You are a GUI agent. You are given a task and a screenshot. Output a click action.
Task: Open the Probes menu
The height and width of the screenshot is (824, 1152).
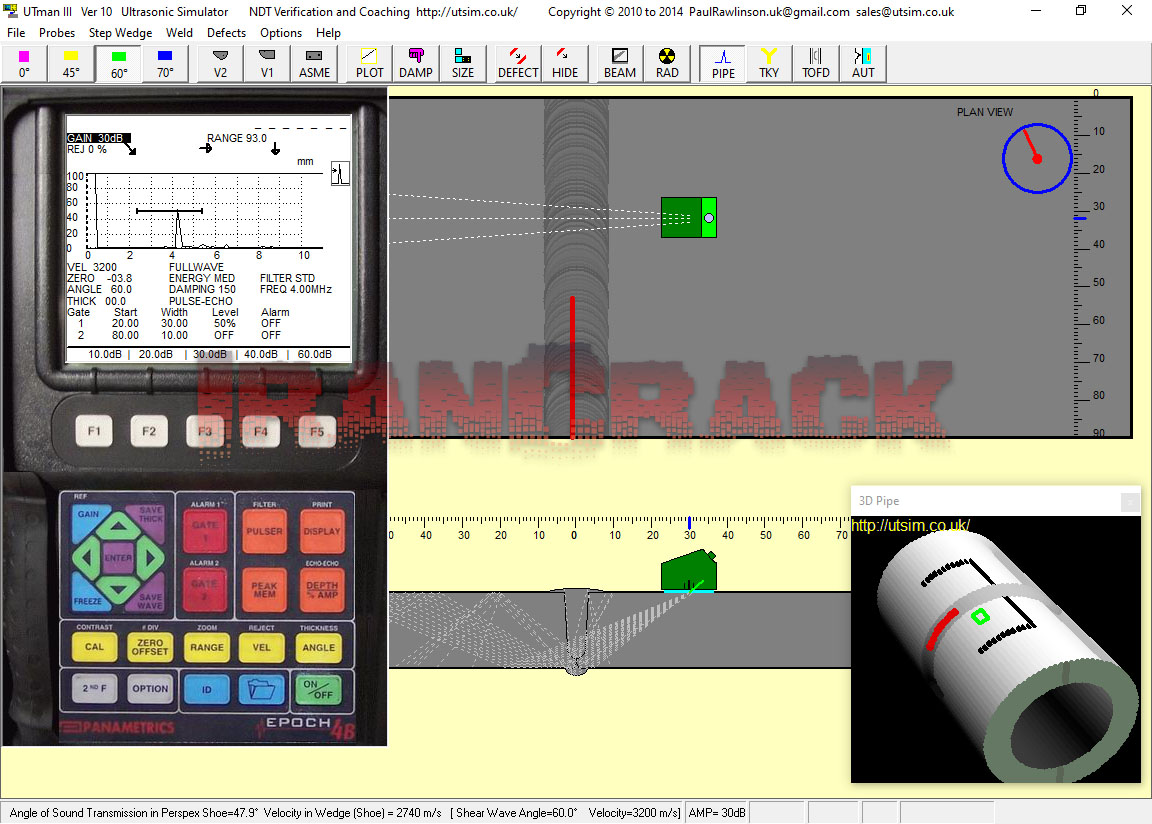coord(57,33)
